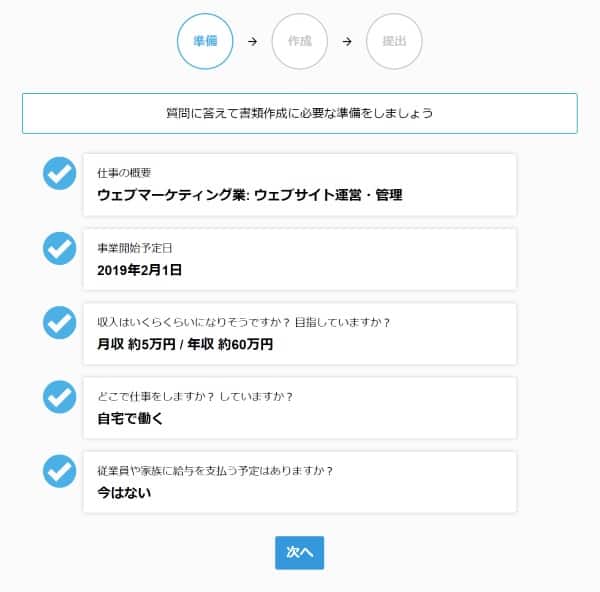
Task: Click the checkmark next to the salary question
Action: 60,470
